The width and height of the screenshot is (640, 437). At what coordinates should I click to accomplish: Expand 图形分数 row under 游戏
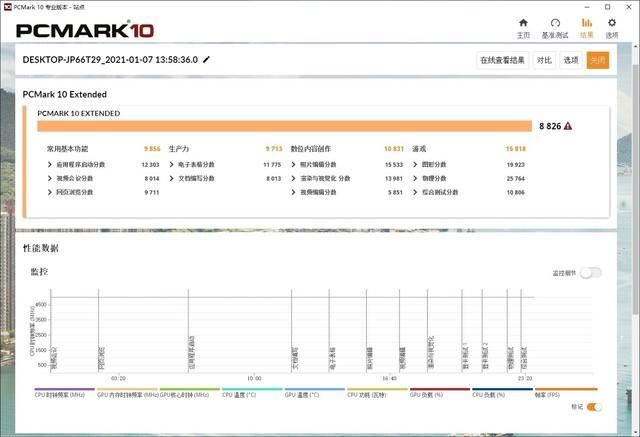pyautogui.click(x=415, y=164)
